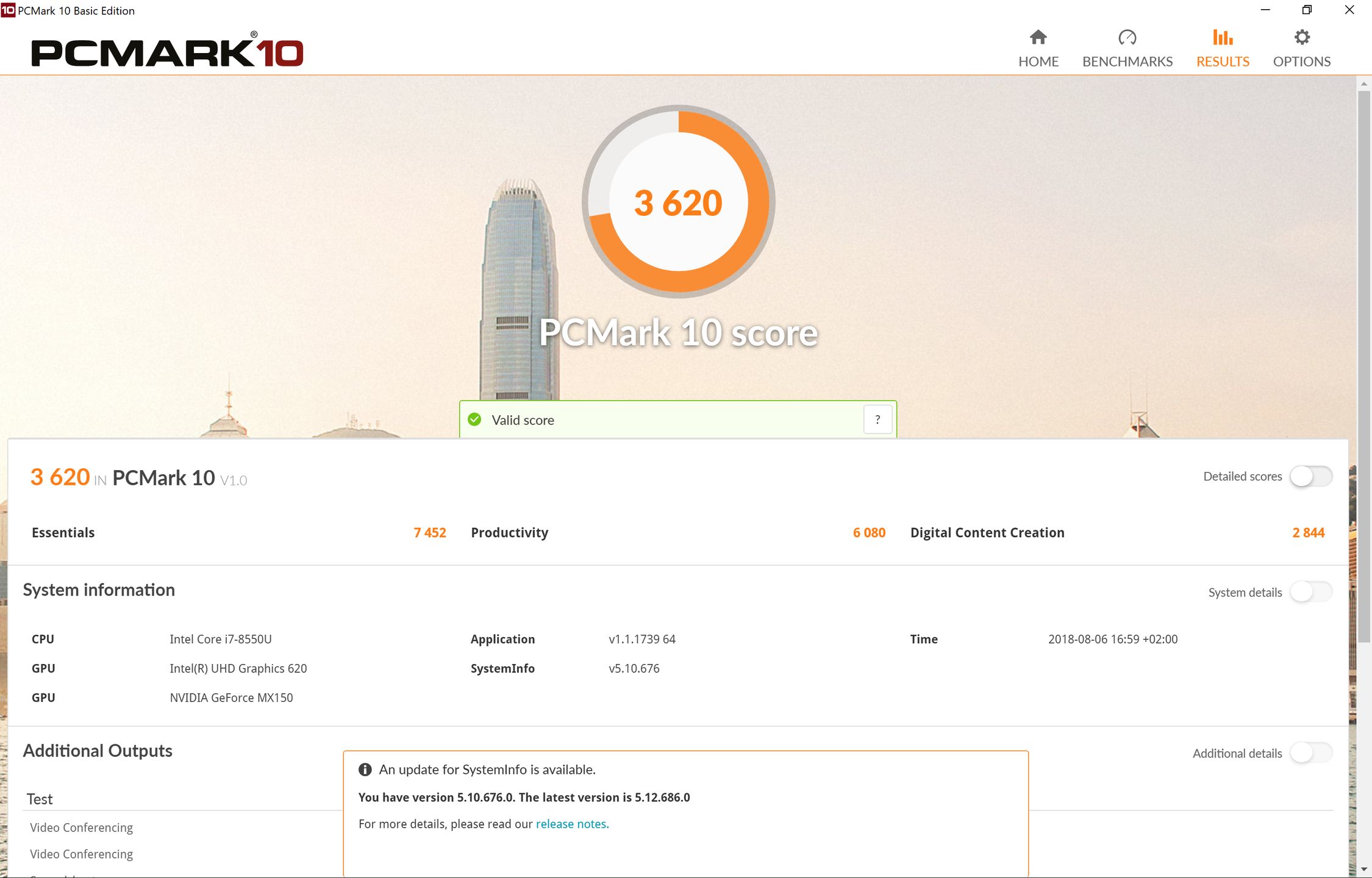Turn on the System details toggle
This screenshot has height=878, width=1372.
(1310, 592)
